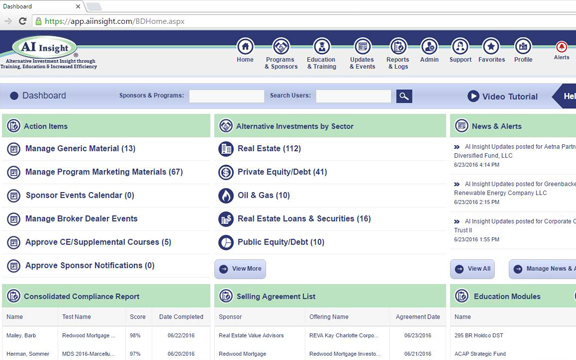576x360 pixels.
Task: Click Education Modules header icon
Action: pyautogui.click(x=461, y=296)
